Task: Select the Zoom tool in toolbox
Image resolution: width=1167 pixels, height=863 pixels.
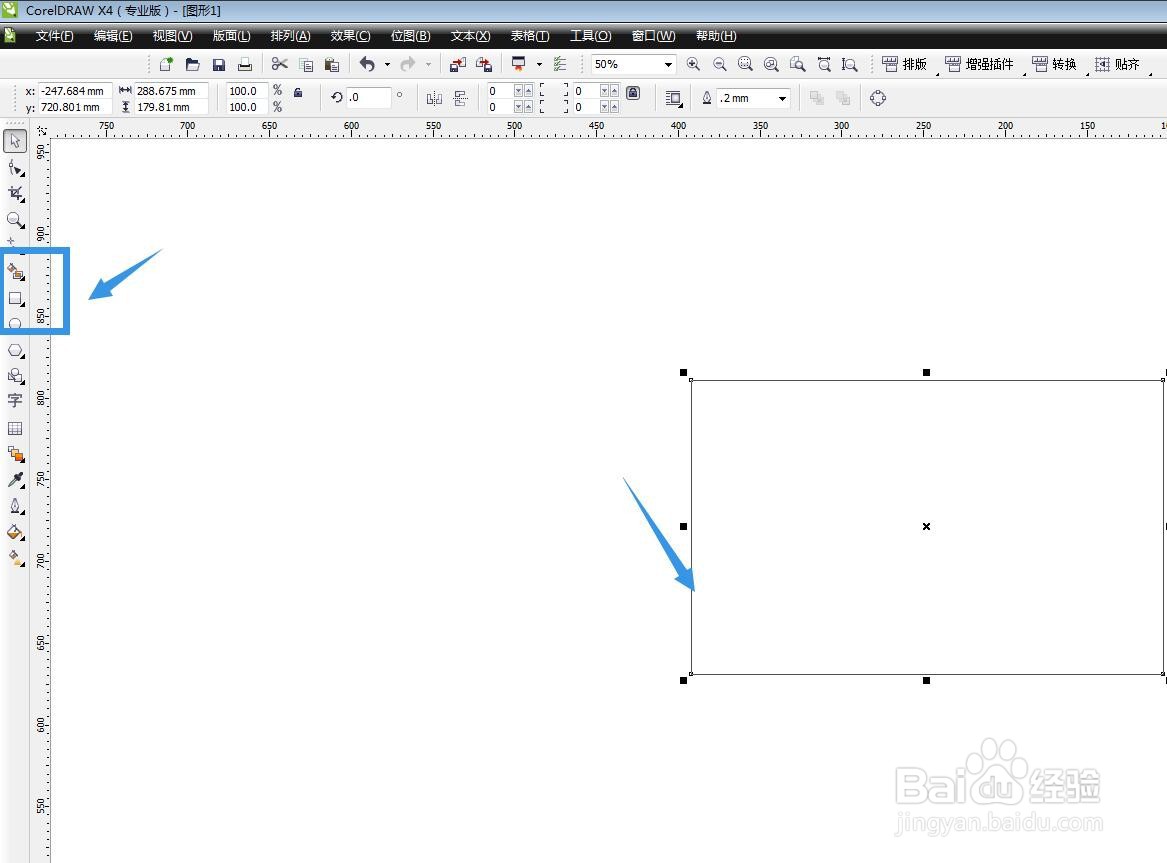Action: tap(15, 220)
